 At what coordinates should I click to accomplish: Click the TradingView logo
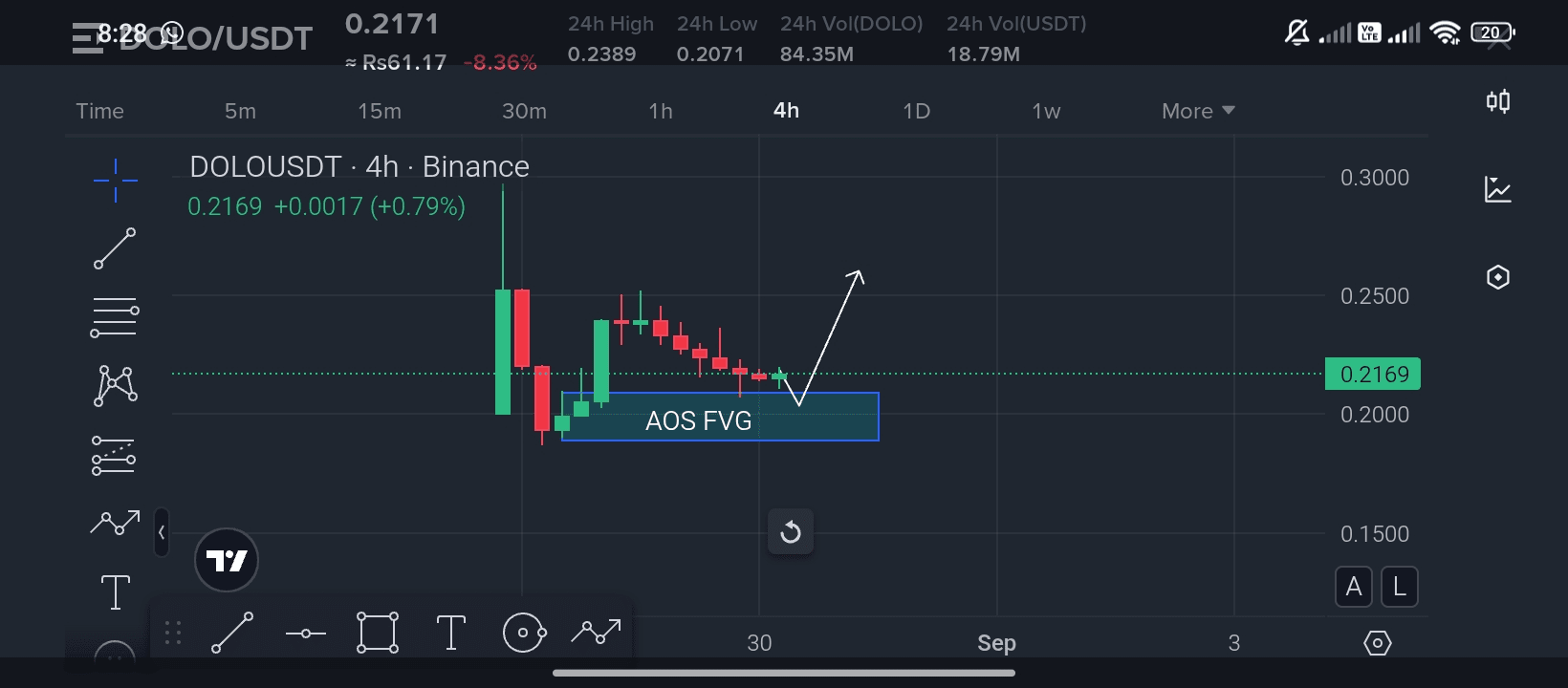[x=227, y=560]
